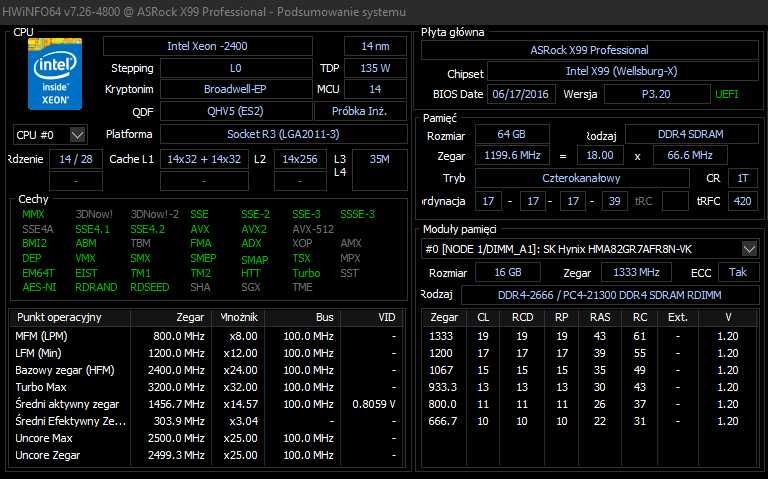Select the 1067 timing row
The image size is (768, 479).
pos(589,370)
